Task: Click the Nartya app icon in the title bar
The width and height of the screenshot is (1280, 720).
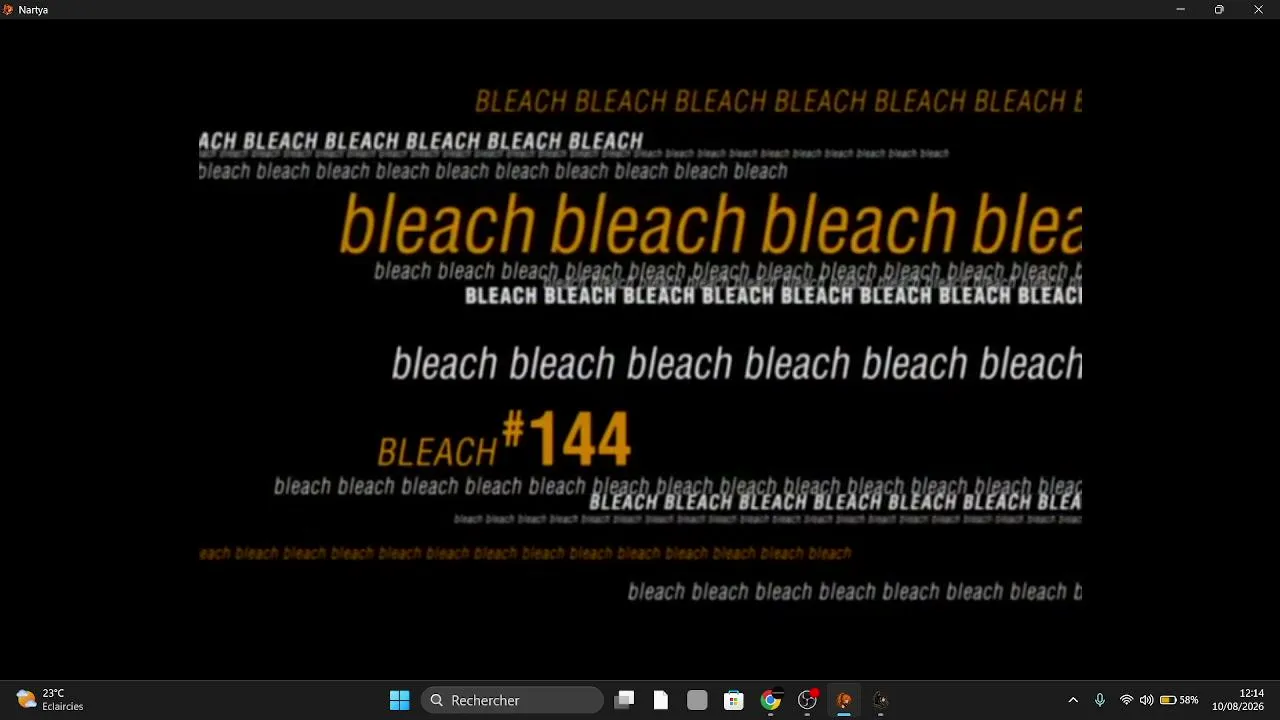Action: [9, 10]
